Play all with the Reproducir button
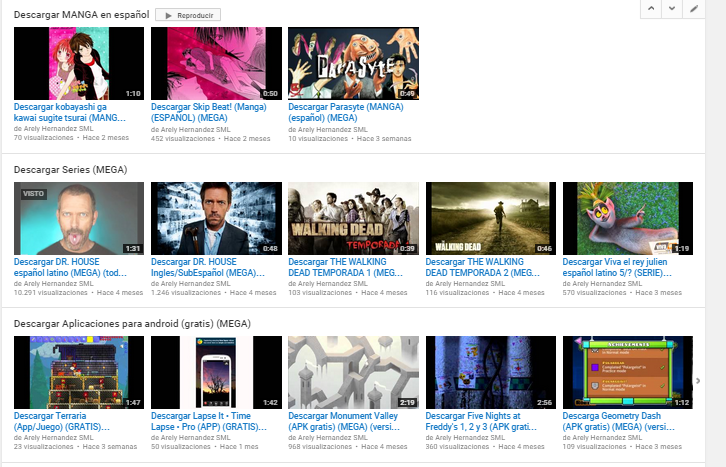The height and width of the screenshot is (467, 726). click(188, 15)
